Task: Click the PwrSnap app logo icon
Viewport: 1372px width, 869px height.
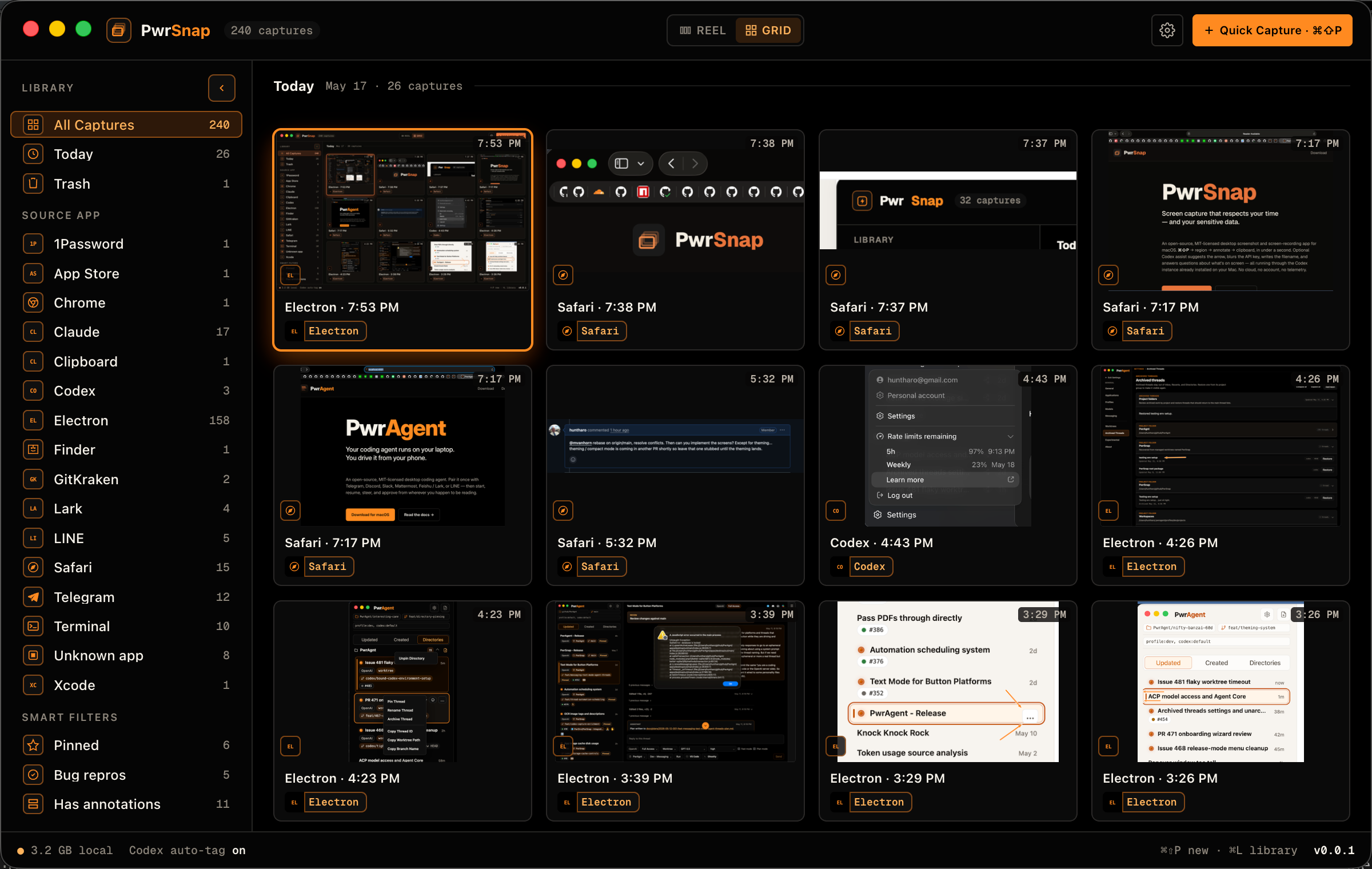Action: [118, 30]
